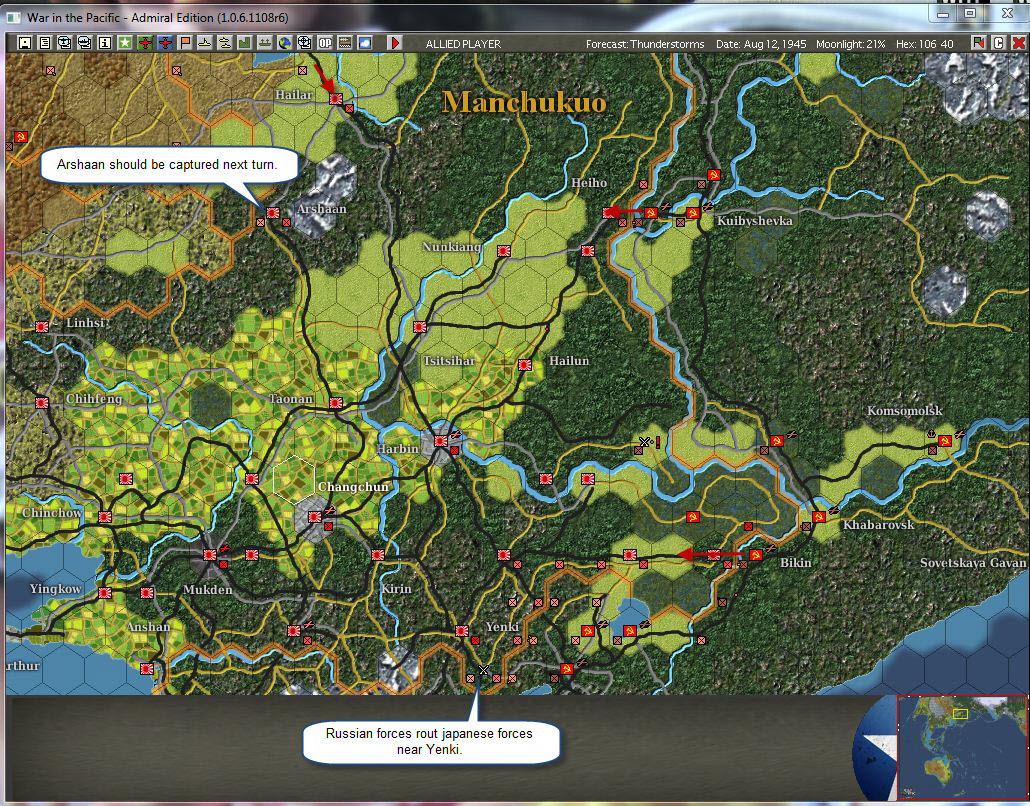The image size is (1030, 806).
Task: Select the Soviet base marker at Bikin
Action: pyautogui.click(x=755, y=555)
